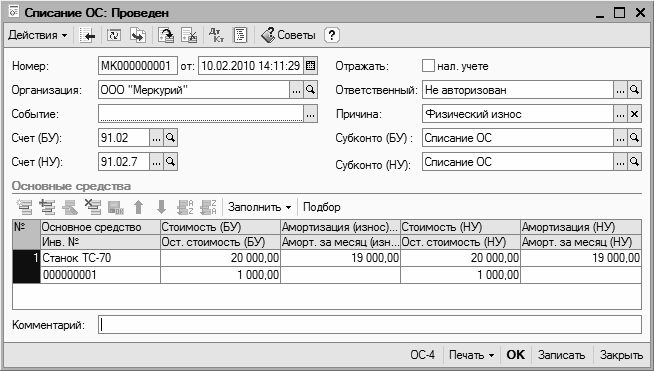654x371 pixels.
Task: Click the question-mark help icon
Action: coord(332,35)
